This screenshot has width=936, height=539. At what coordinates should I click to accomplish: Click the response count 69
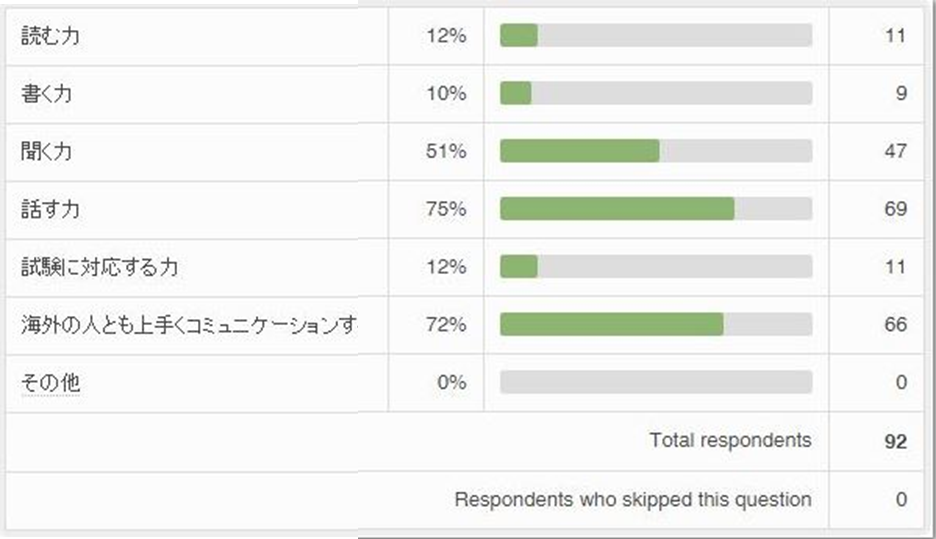pos(895,210)
